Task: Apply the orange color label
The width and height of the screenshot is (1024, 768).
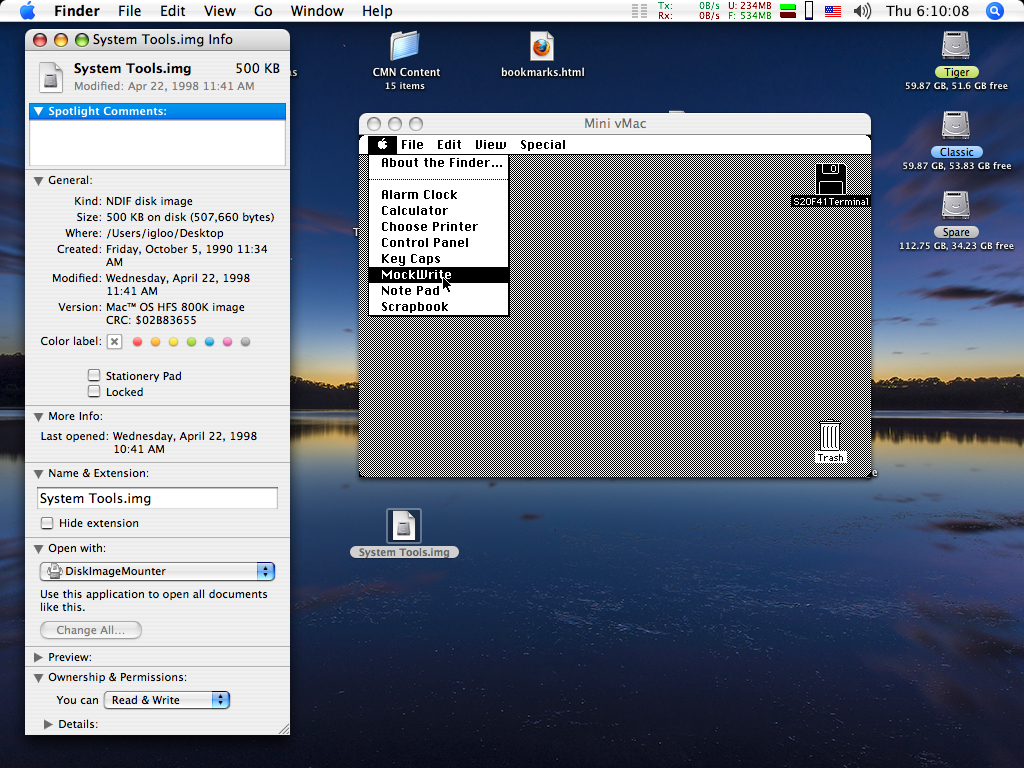Action: point(155,342)
